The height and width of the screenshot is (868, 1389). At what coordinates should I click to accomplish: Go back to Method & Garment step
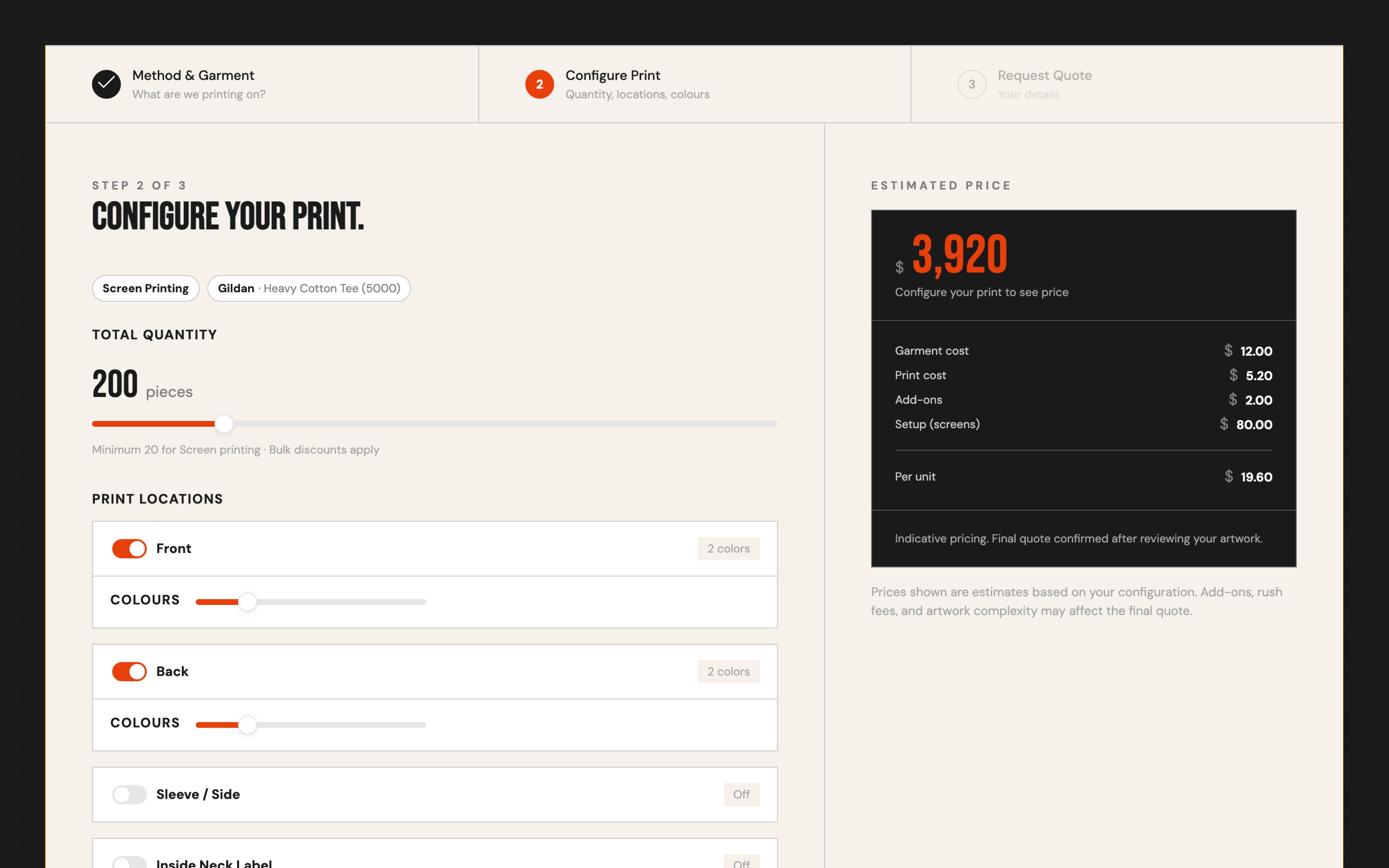click(262, 84)
